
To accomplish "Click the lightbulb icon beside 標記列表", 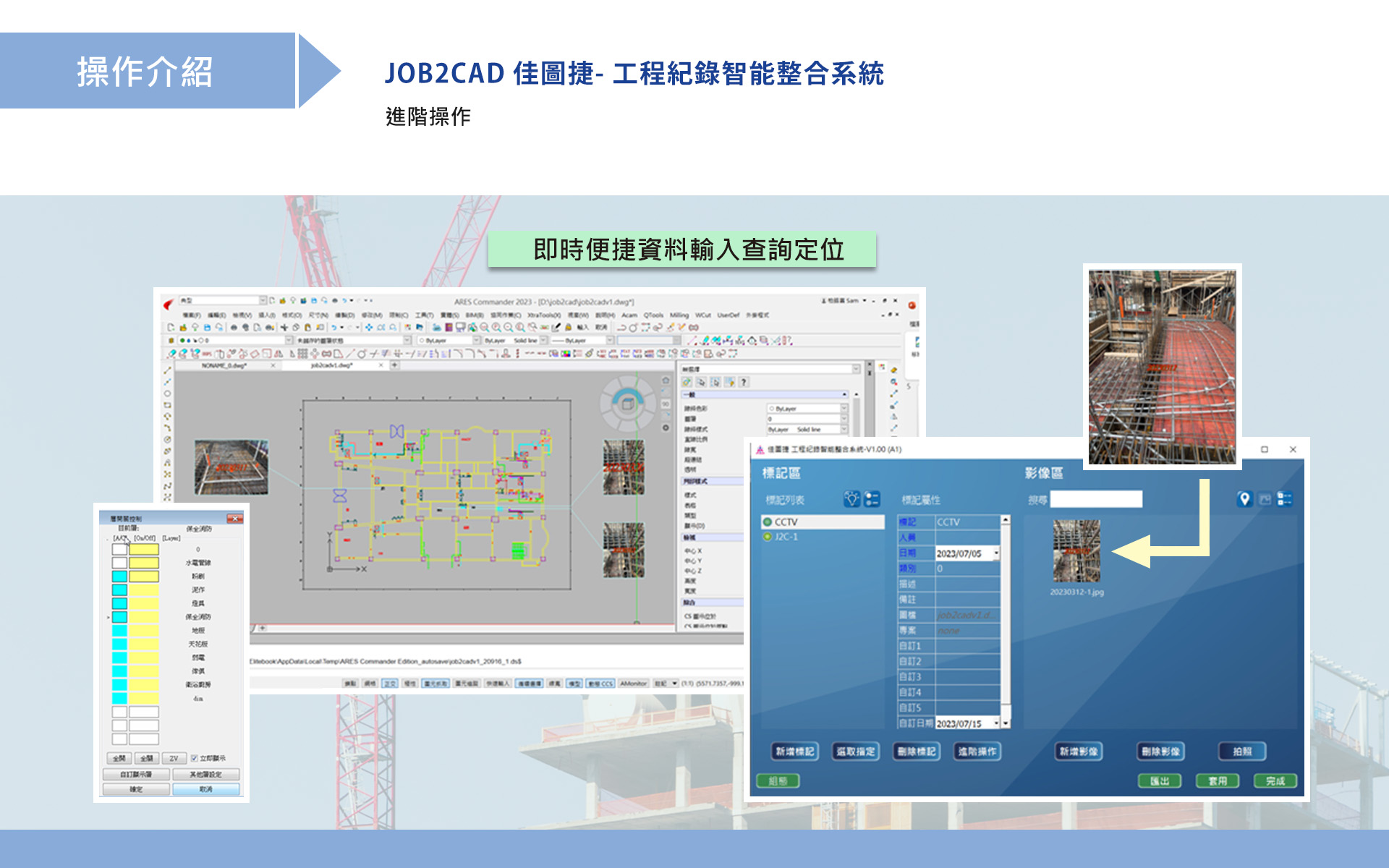I will tap(852, 499).
